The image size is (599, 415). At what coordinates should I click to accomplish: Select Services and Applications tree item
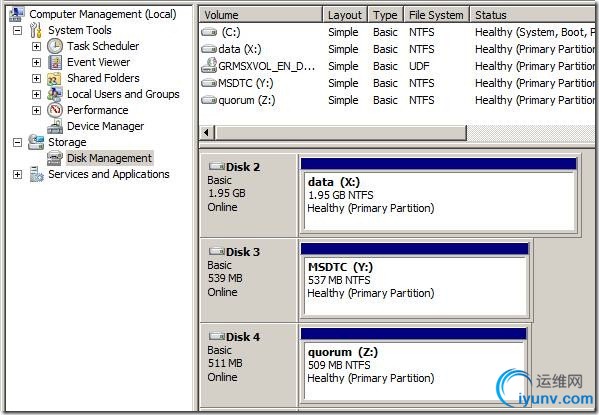click(108, 175)
